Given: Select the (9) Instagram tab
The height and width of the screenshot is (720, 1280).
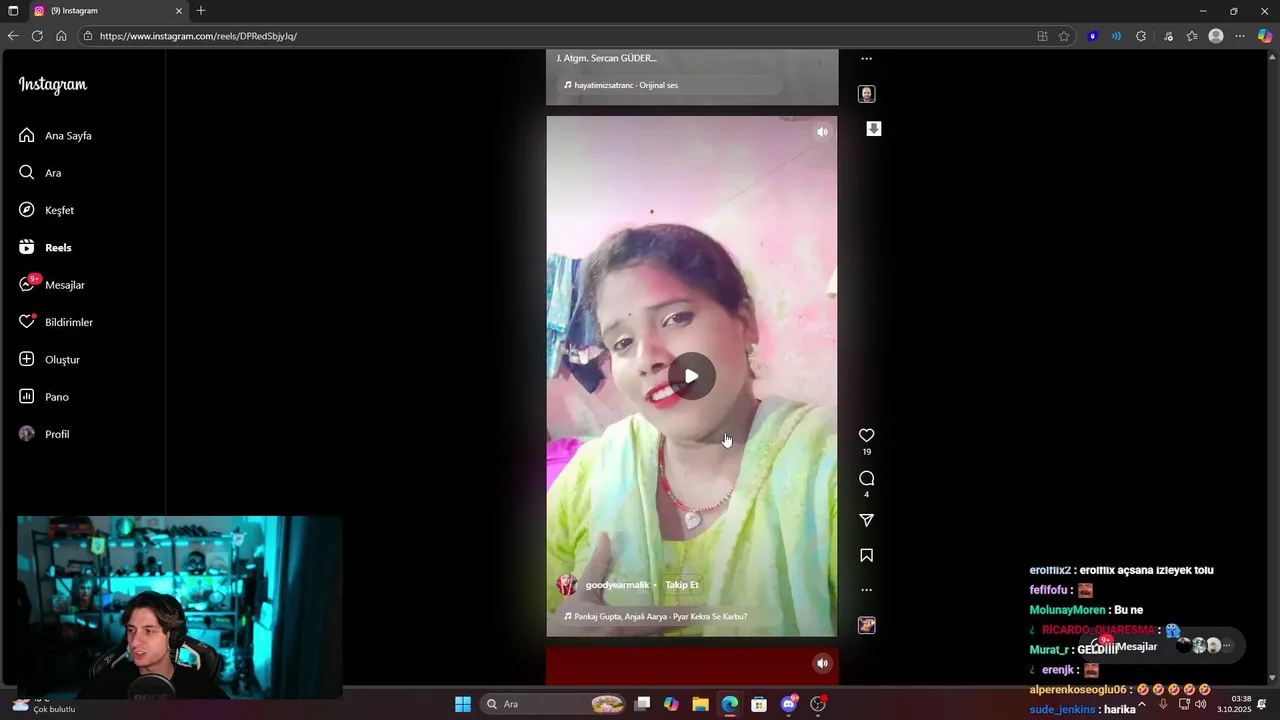Looking at the screenshot, I should point(107,11).
